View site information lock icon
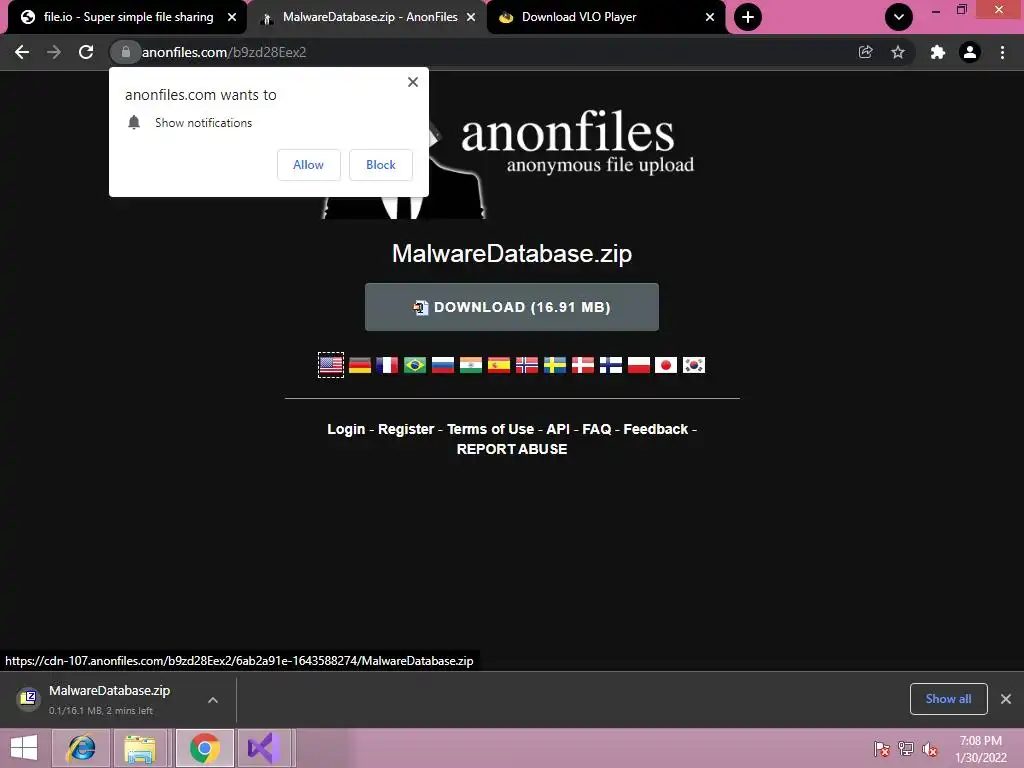 coord(125,52)
